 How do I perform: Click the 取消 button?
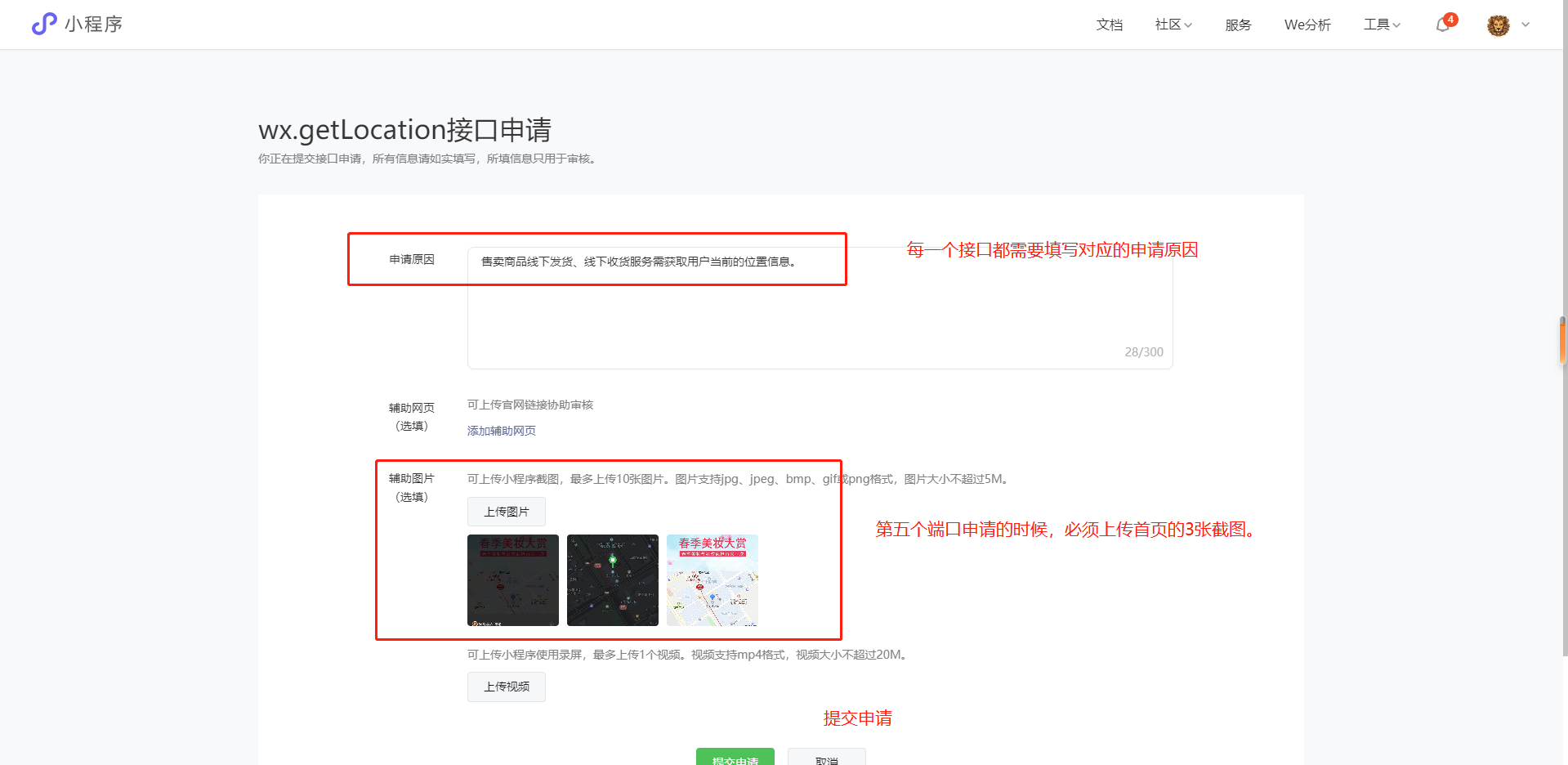826,758
